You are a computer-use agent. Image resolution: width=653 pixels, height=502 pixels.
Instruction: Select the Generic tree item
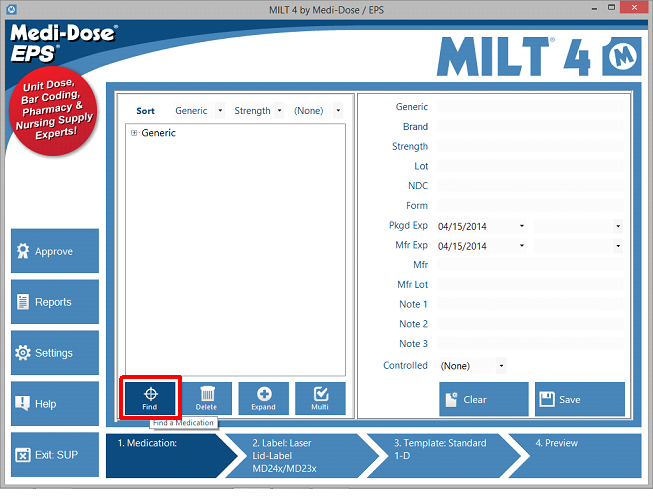[158, 133]
